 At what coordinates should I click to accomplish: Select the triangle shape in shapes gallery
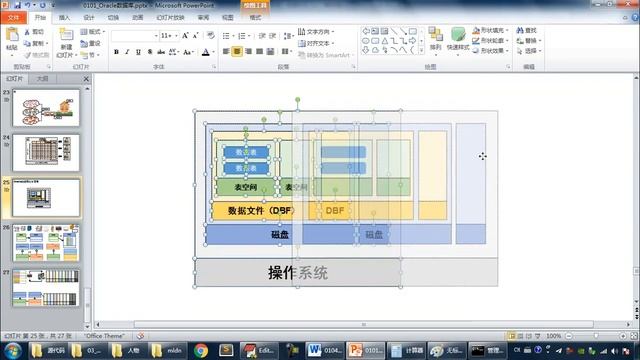pos(384,41)
